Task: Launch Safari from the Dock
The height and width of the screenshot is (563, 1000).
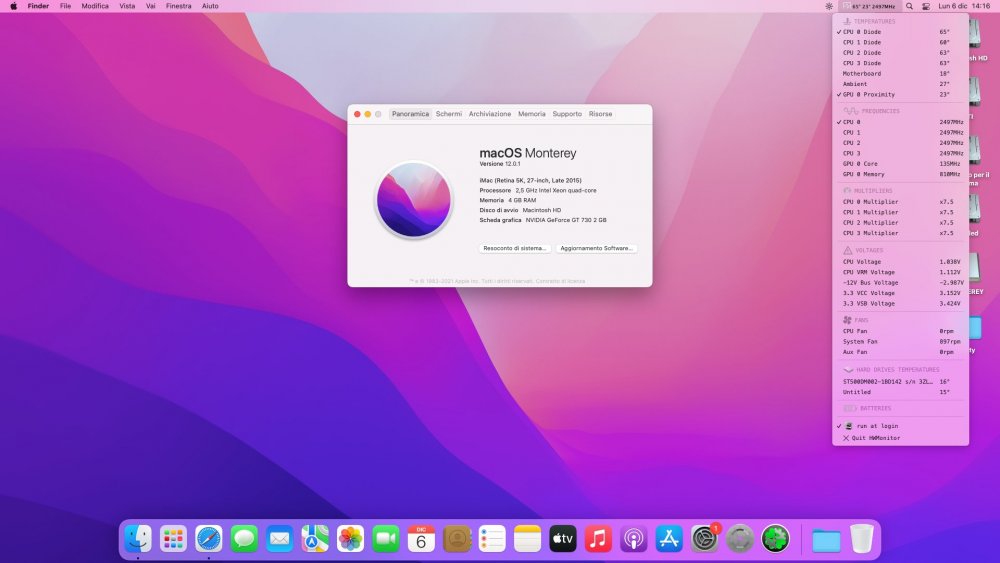Action: 209,539
